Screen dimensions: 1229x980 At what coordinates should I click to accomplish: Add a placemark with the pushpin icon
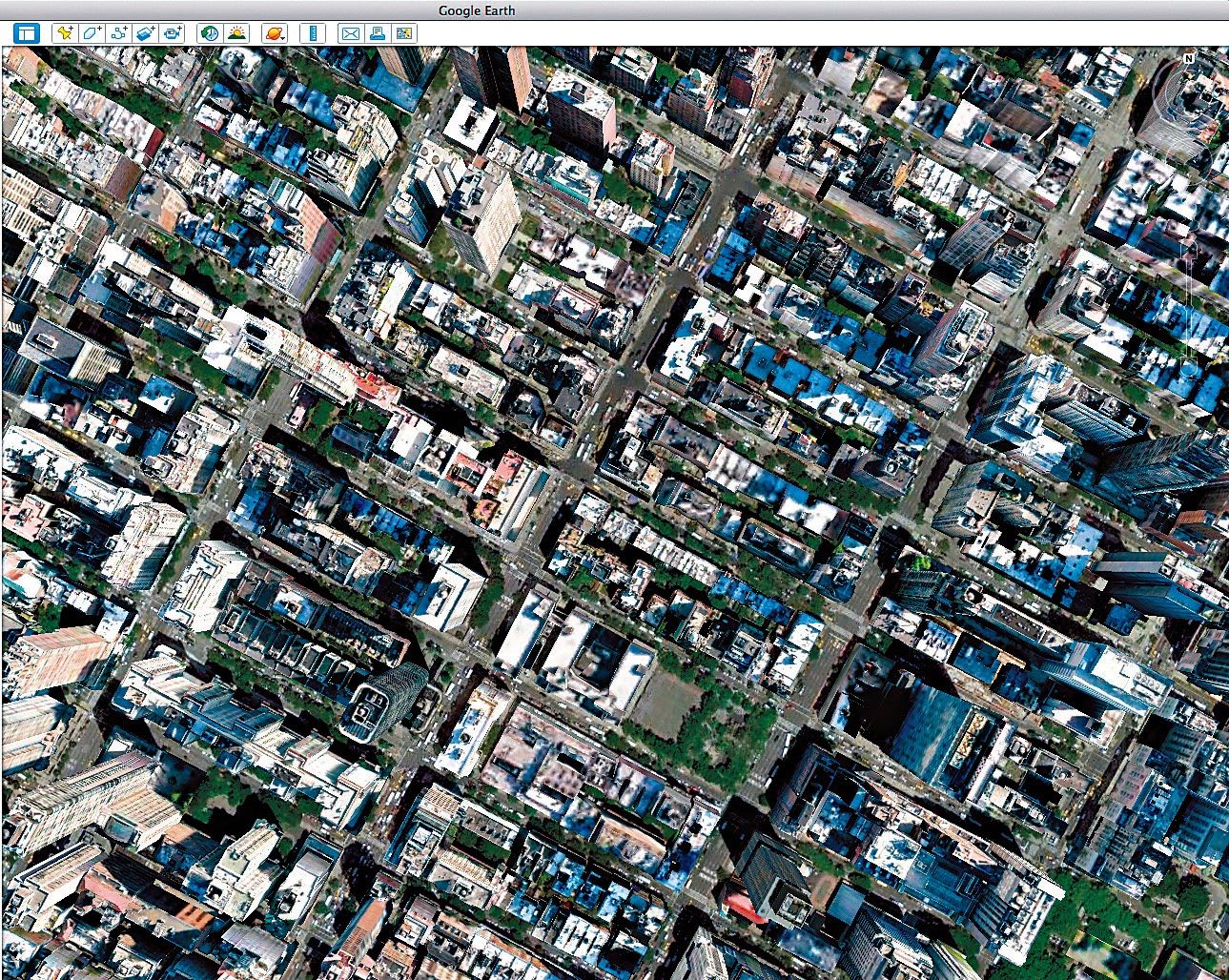point(64,33)
